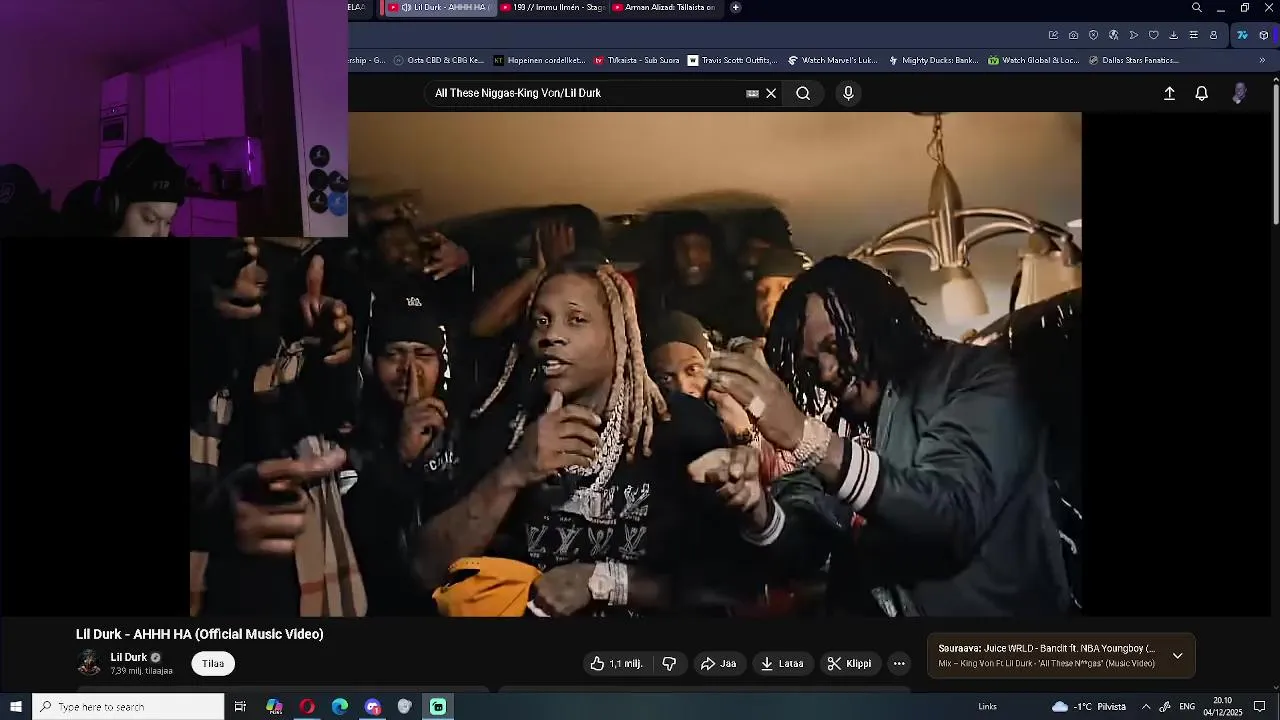Image resolution: width=1280 pixels, height=720 pixels.
Task: Open the Travis Scott Outfits bookmark
Action: (732, 60)
